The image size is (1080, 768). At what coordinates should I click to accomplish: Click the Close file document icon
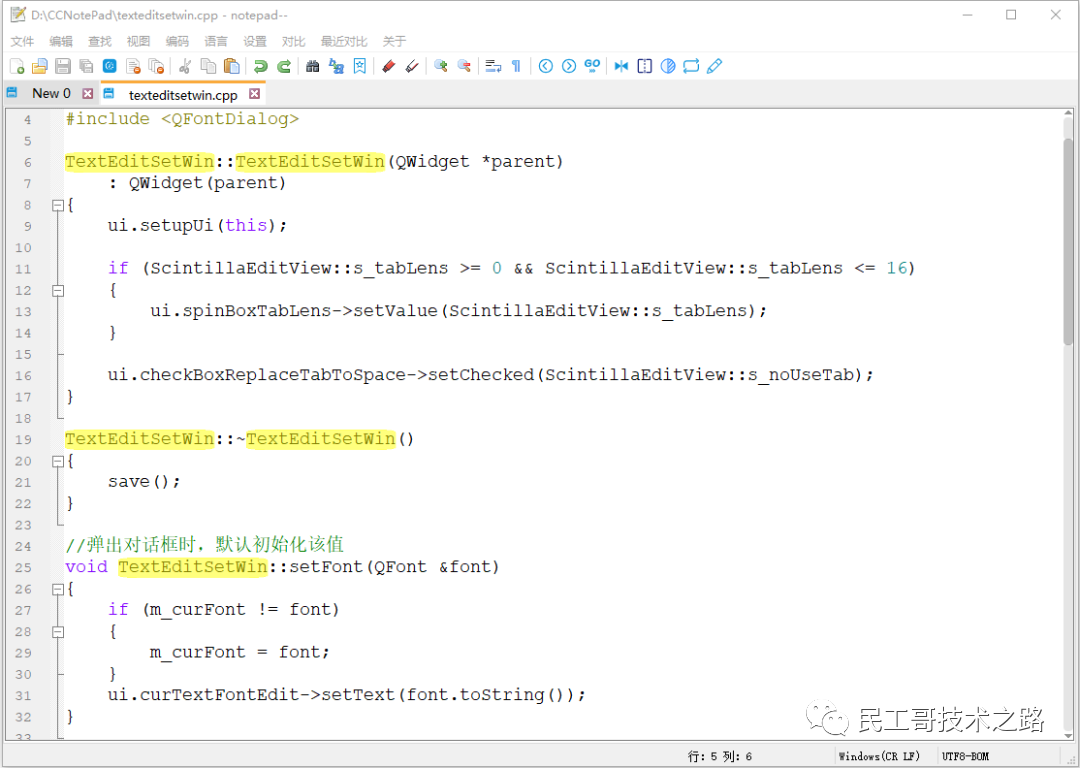133,66
